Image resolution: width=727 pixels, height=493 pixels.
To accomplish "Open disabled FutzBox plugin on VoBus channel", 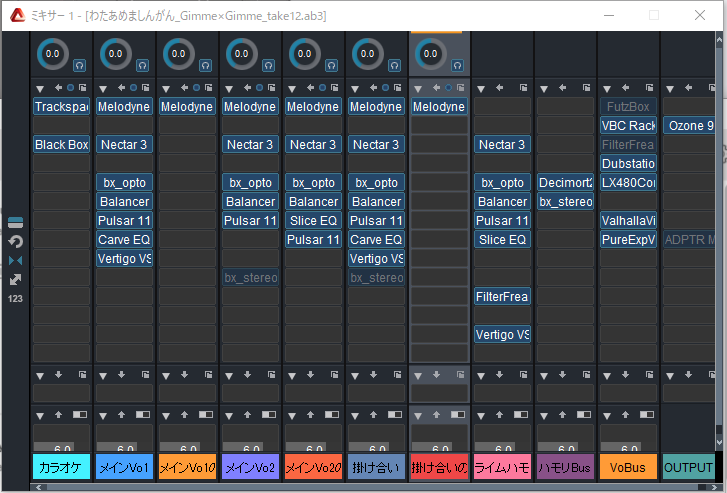I will (628, 107).
